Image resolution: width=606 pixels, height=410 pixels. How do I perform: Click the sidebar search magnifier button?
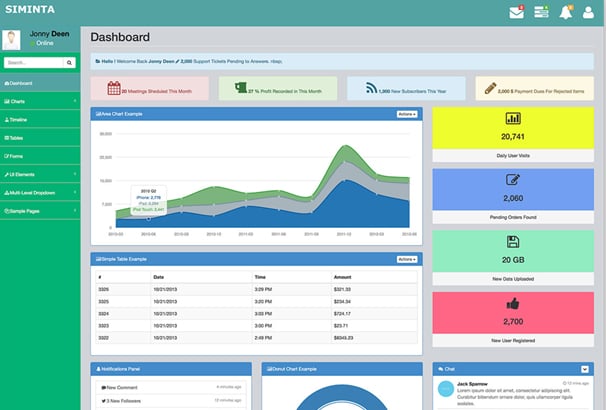tap(69, 63)
